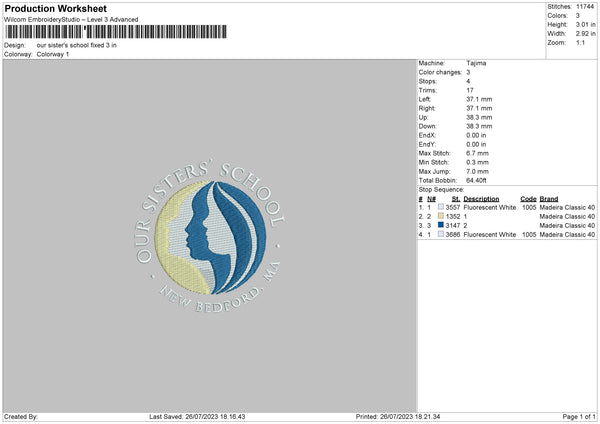Screen dimensions: 600x424
Task: Click 'Madeira Classic 40' in stop row 2
Action: click(x=567, y=217)
